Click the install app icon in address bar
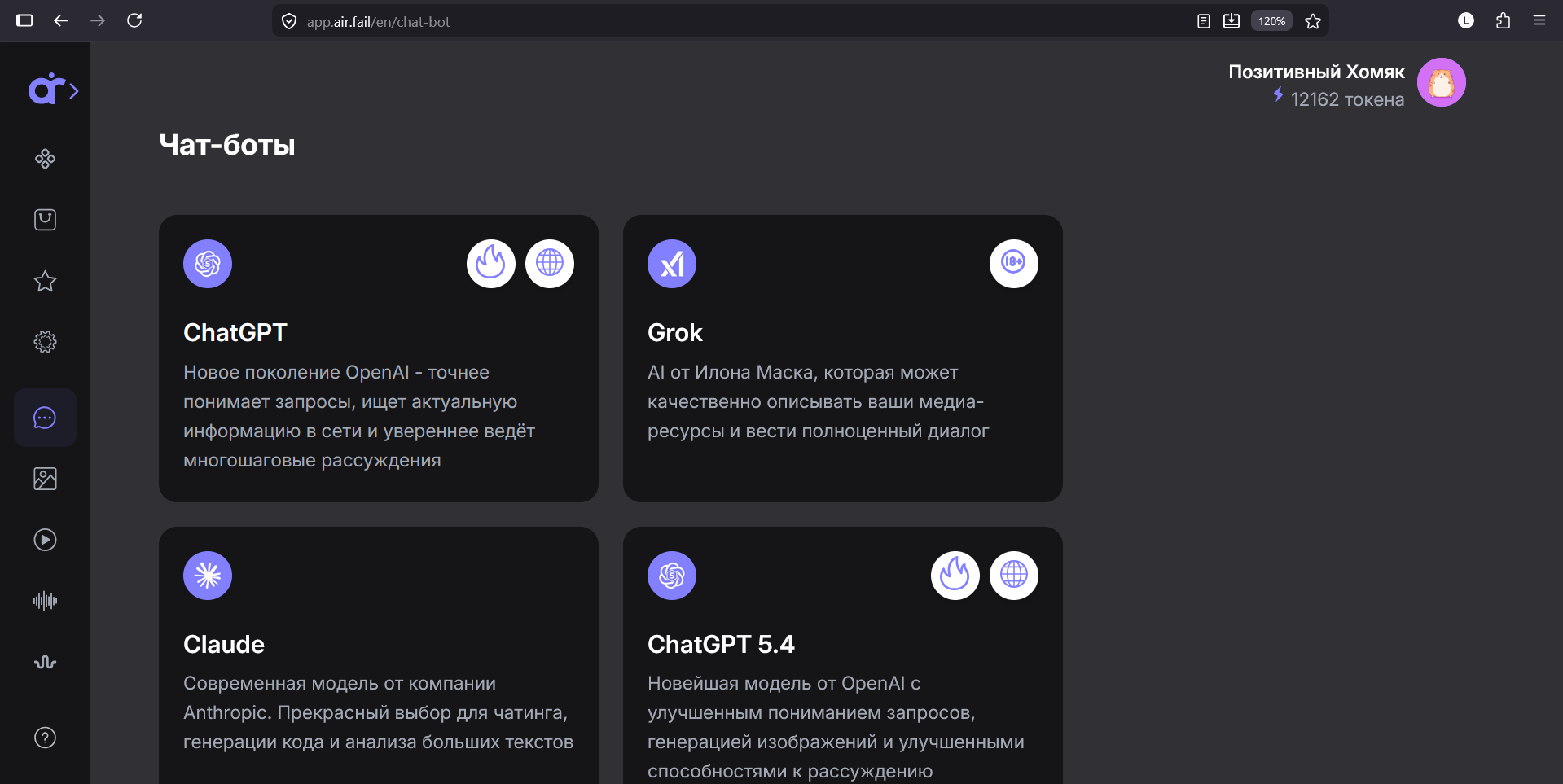Image resolution: width=1563 pixels, height=784 pixels. [x=1232, y=21]
